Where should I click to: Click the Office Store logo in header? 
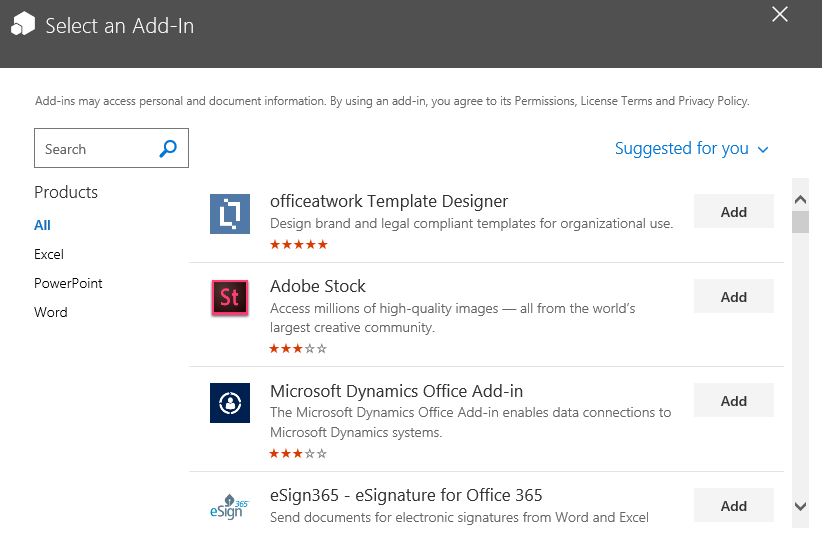click(23, 25)
